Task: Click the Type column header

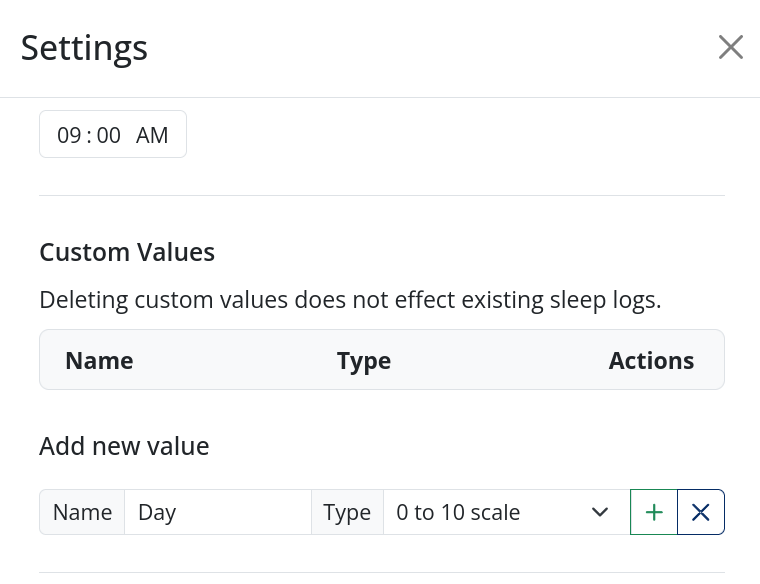Action: [x=364, y=360]
